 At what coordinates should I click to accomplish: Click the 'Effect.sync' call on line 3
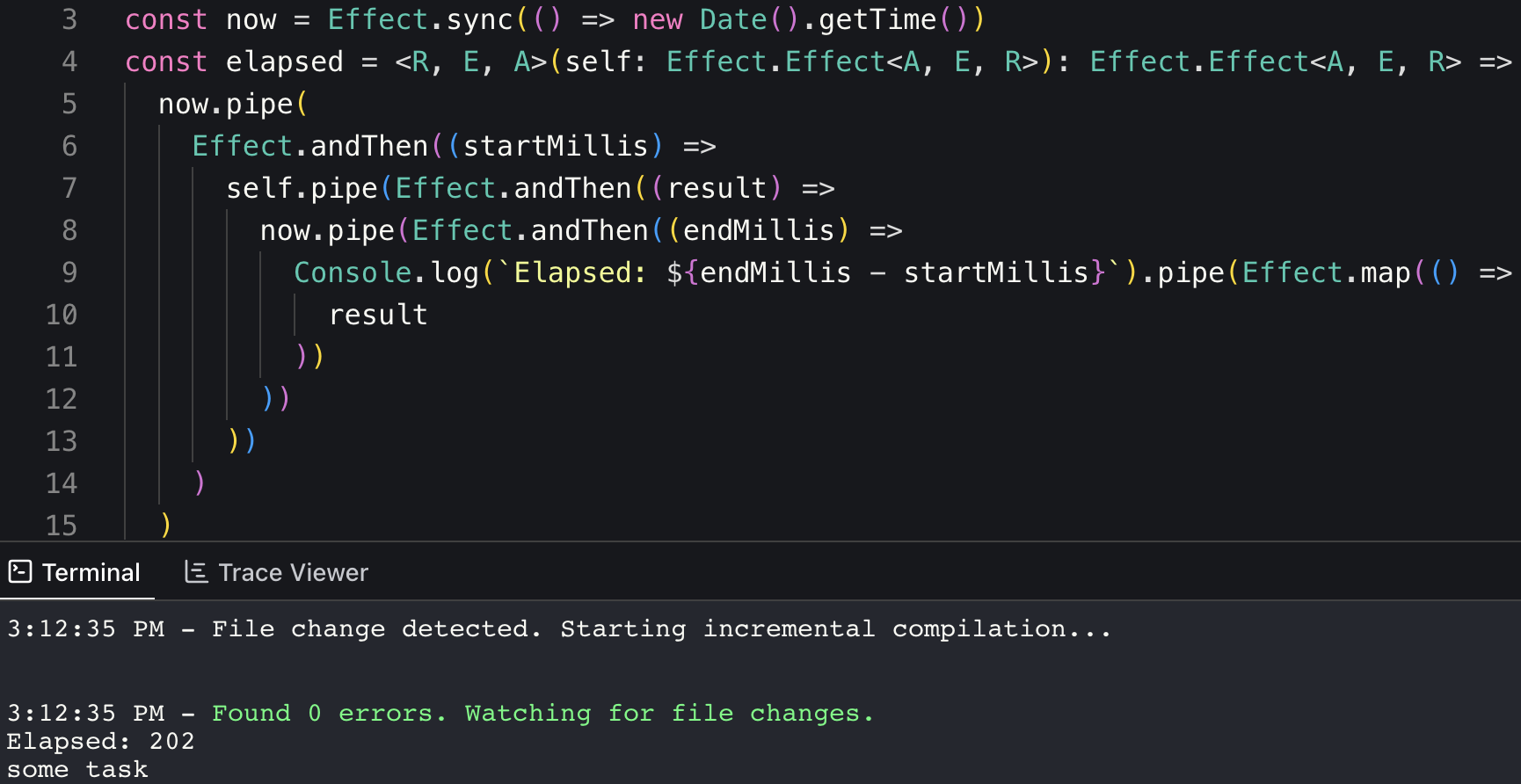(x=420, y=19)
